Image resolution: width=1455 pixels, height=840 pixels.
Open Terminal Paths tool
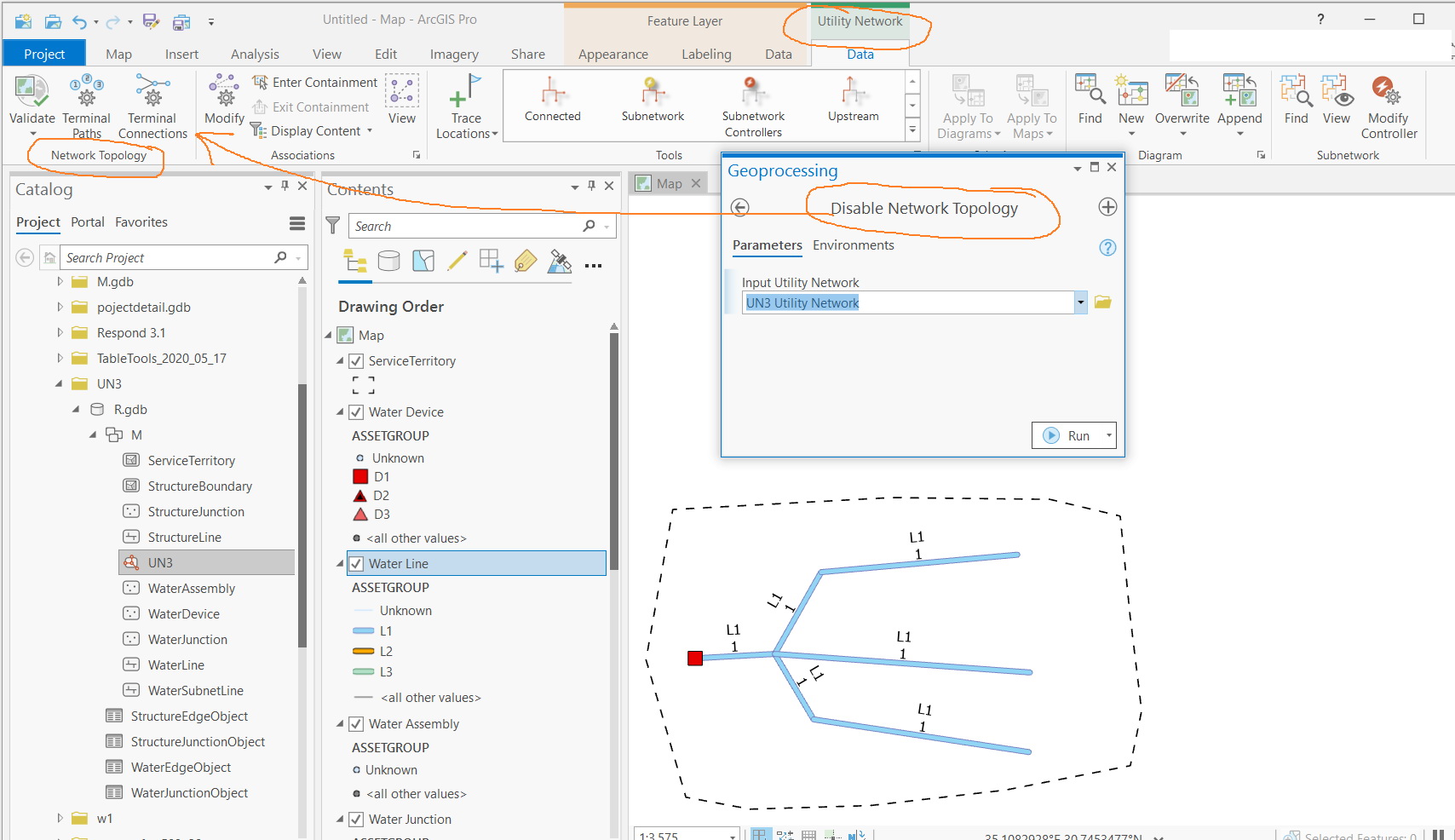86,106
